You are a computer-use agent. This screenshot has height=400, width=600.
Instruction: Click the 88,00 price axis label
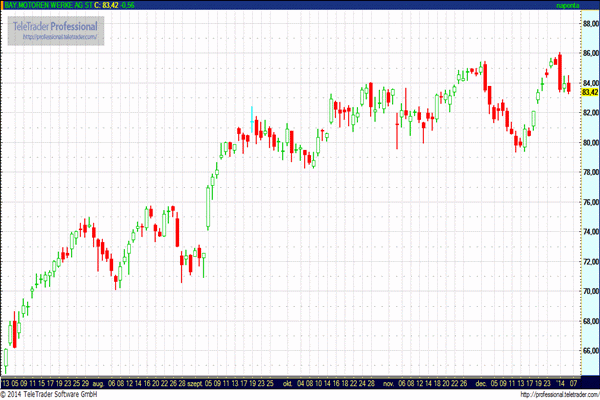[x=590, y=23]
